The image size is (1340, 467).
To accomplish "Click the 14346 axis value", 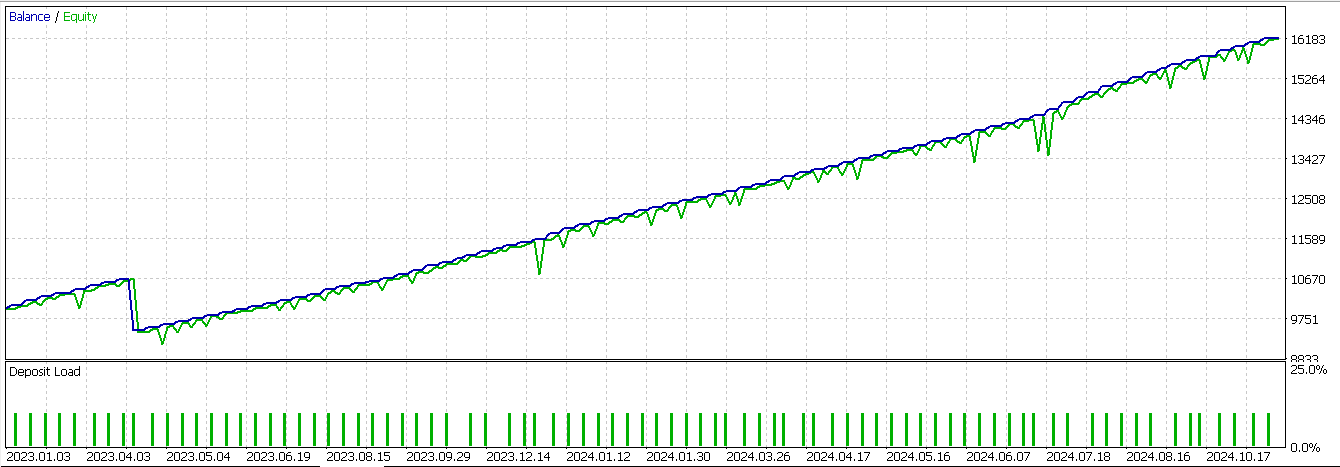I will [x=1306, y=120].
